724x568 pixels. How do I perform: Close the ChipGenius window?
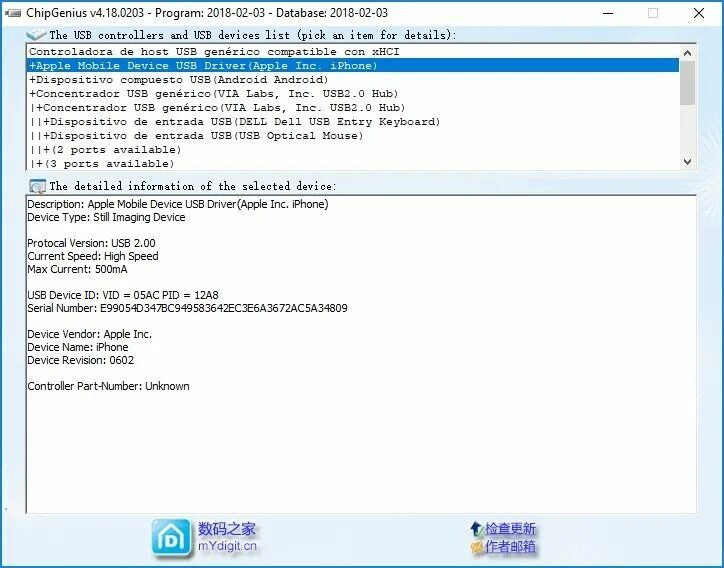click(x=699, y=13)
